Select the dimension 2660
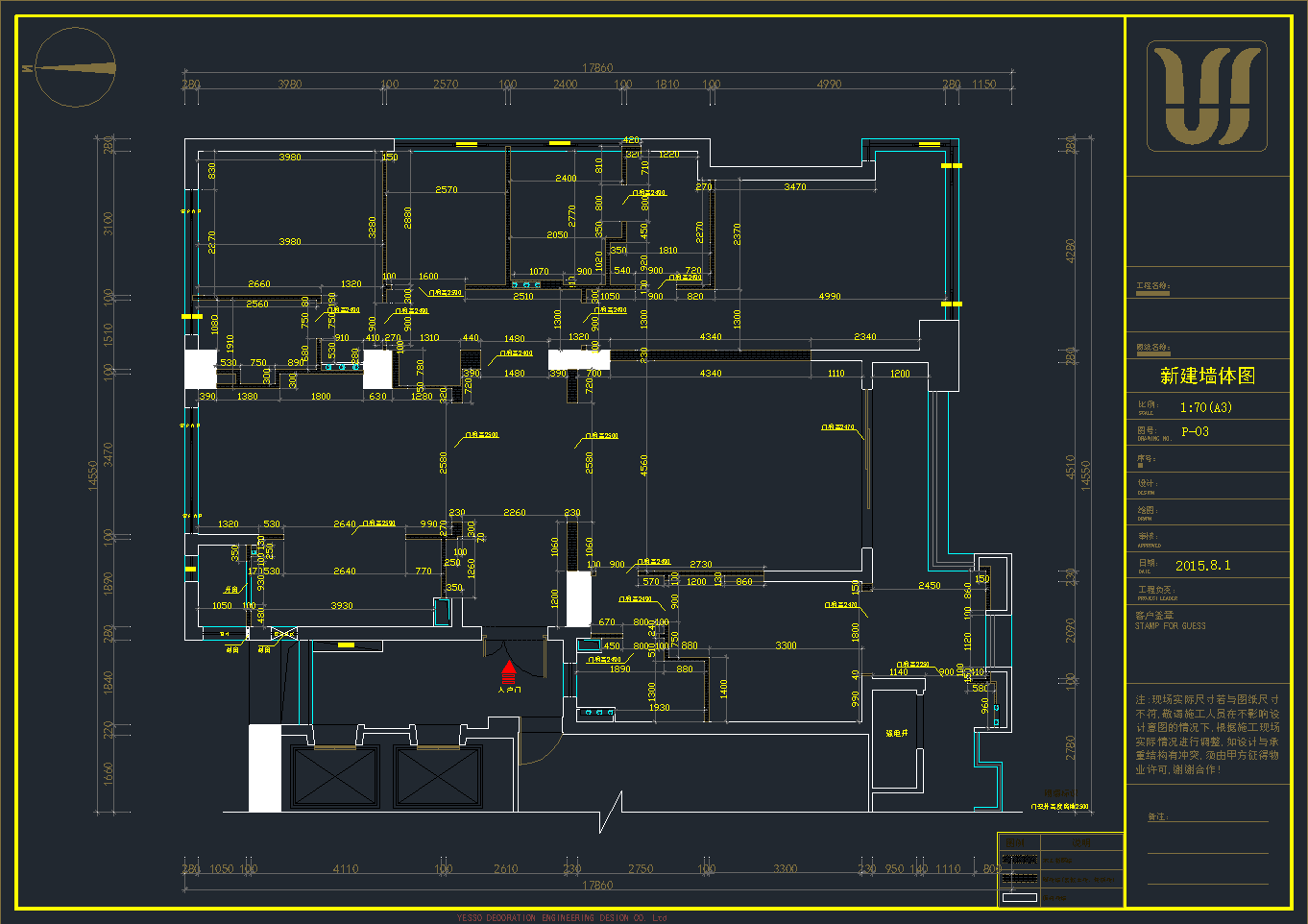Image resolution: width=1308 pixels, height=924 pixels. [x=259, y=284]
